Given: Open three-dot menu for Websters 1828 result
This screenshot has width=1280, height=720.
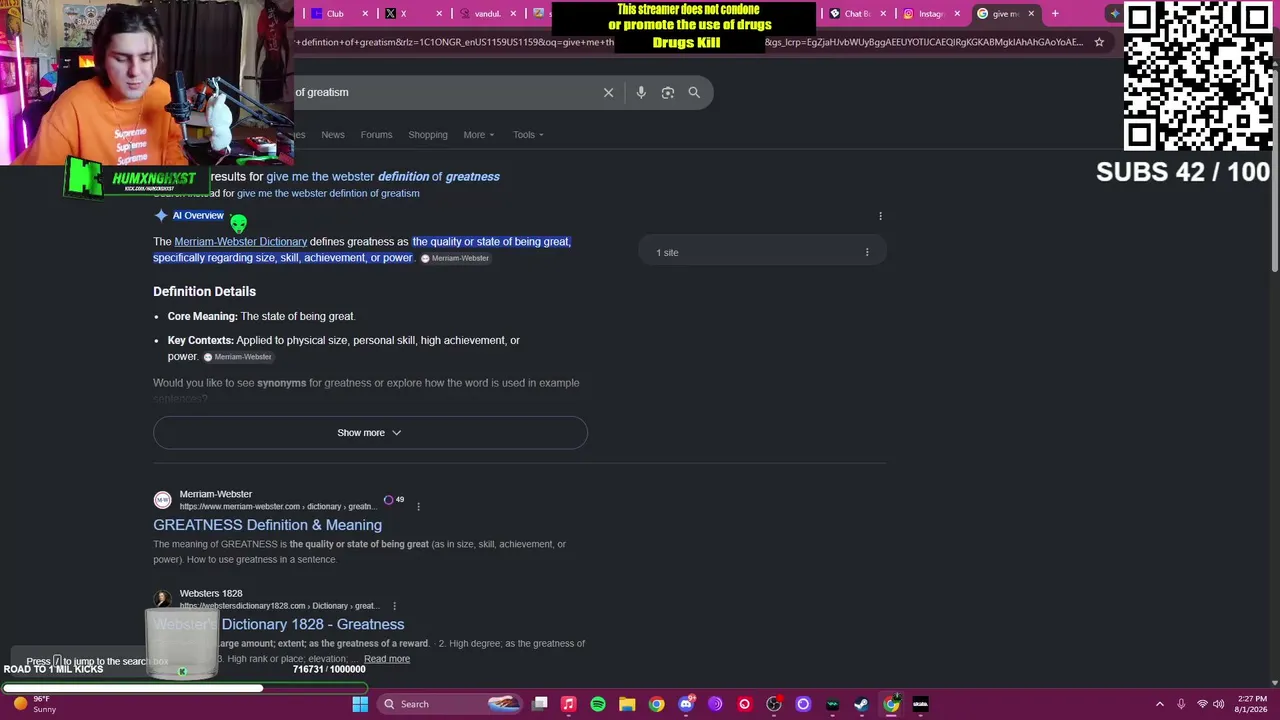Looking at the screenshot, I should [394, 606].
